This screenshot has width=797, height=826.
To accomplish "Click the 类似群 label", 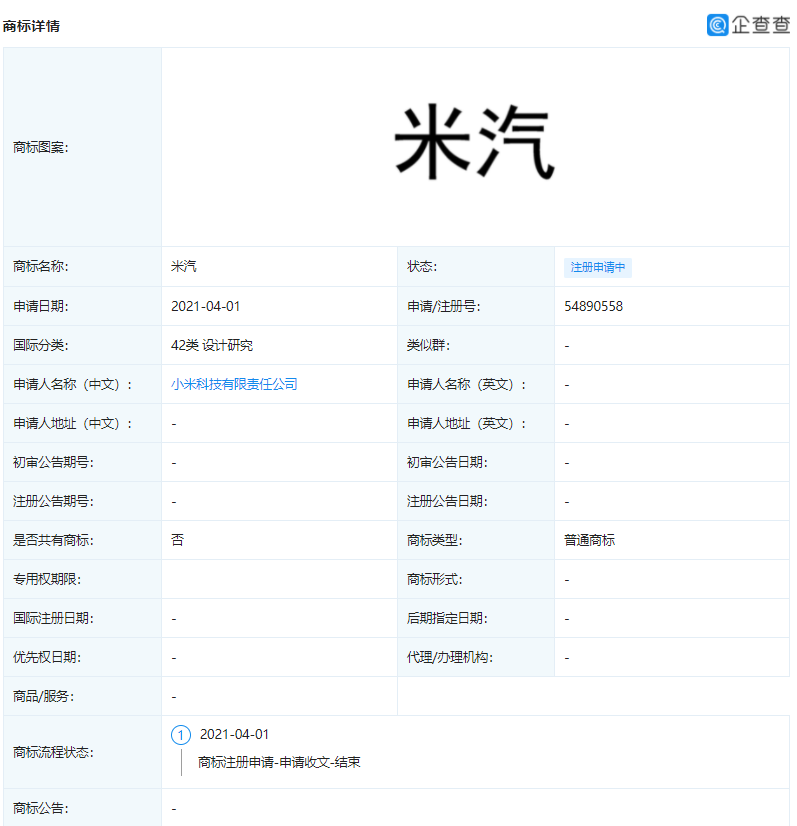I will point(429,345).
